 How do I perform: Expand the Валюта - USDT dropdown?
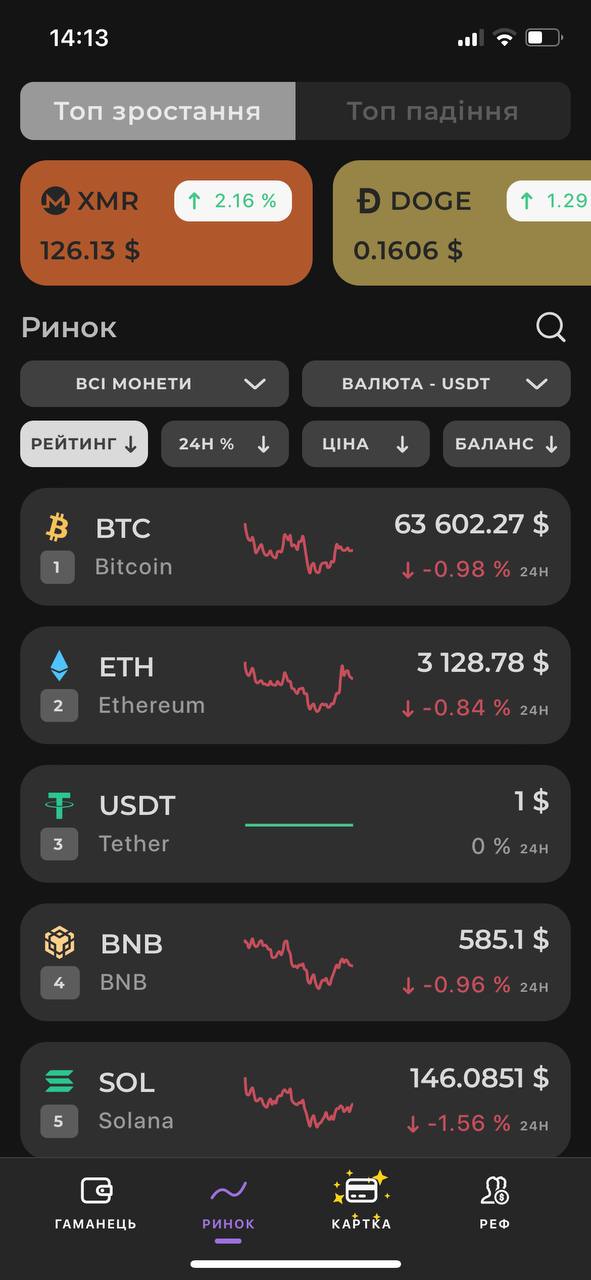click(x=436, y=384)
